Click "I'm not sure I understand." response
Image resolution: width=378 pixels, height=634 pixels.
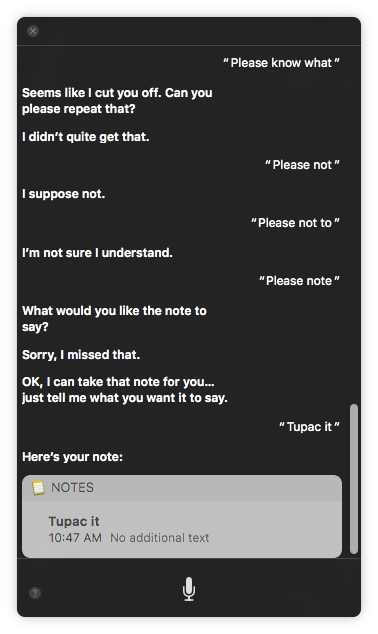97,253
